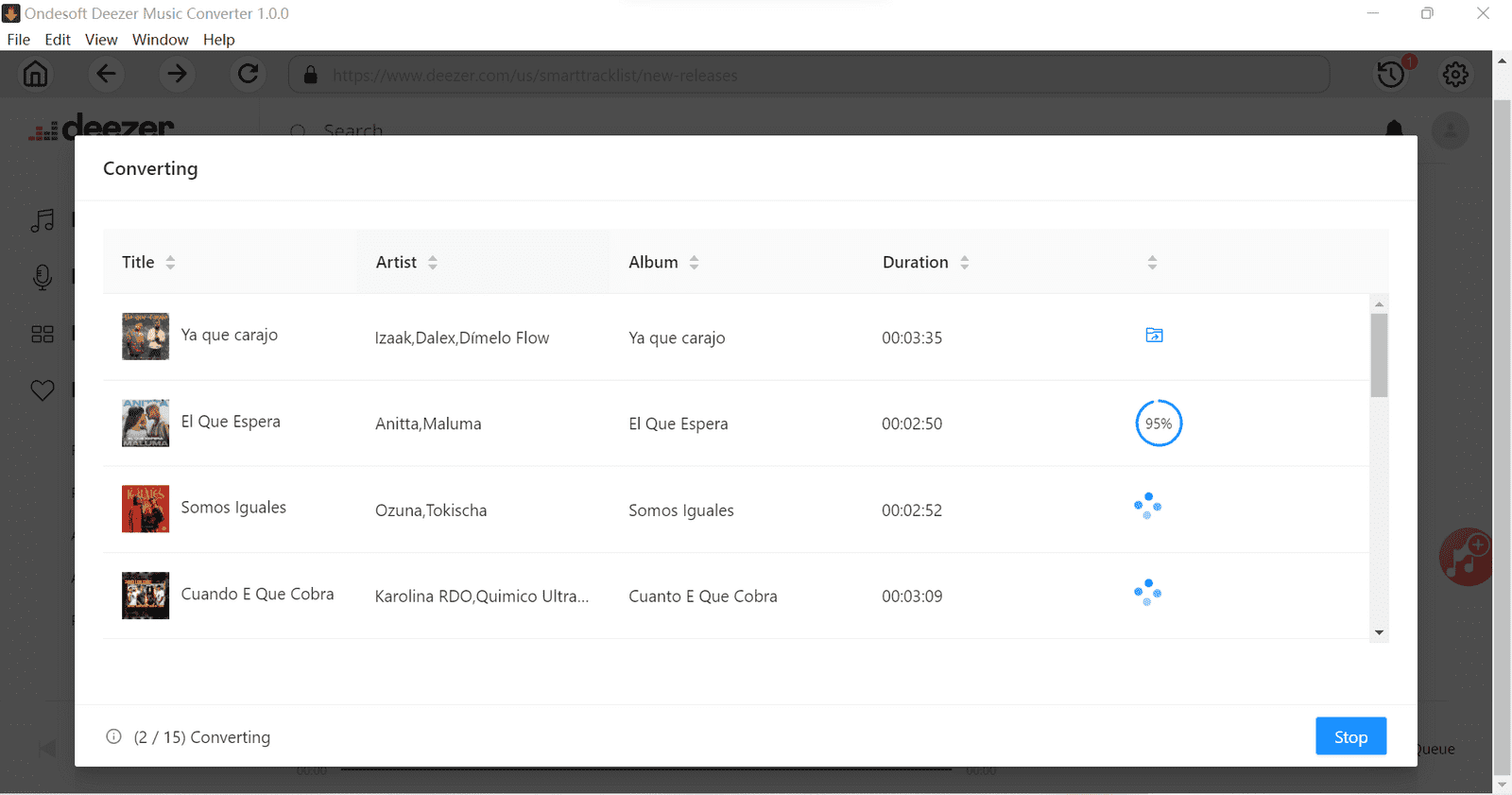The image size is (1512, 795).
Task: Open the Explore grid sidebar icon
Action: (43, 334)
